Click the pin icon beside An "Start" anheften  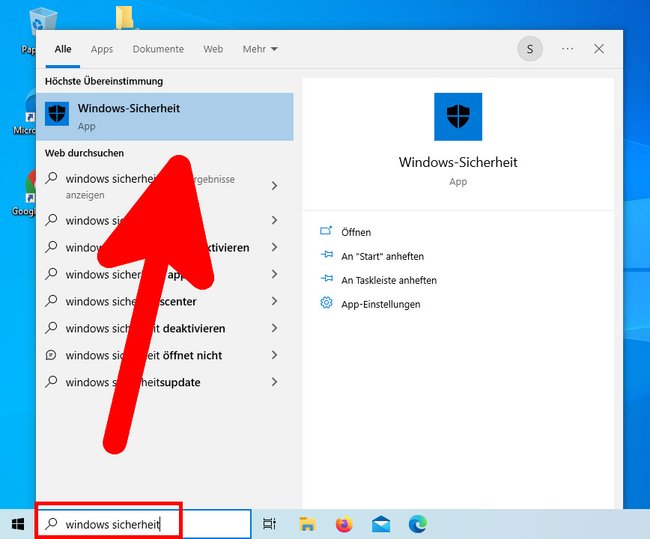click(327, 255)
